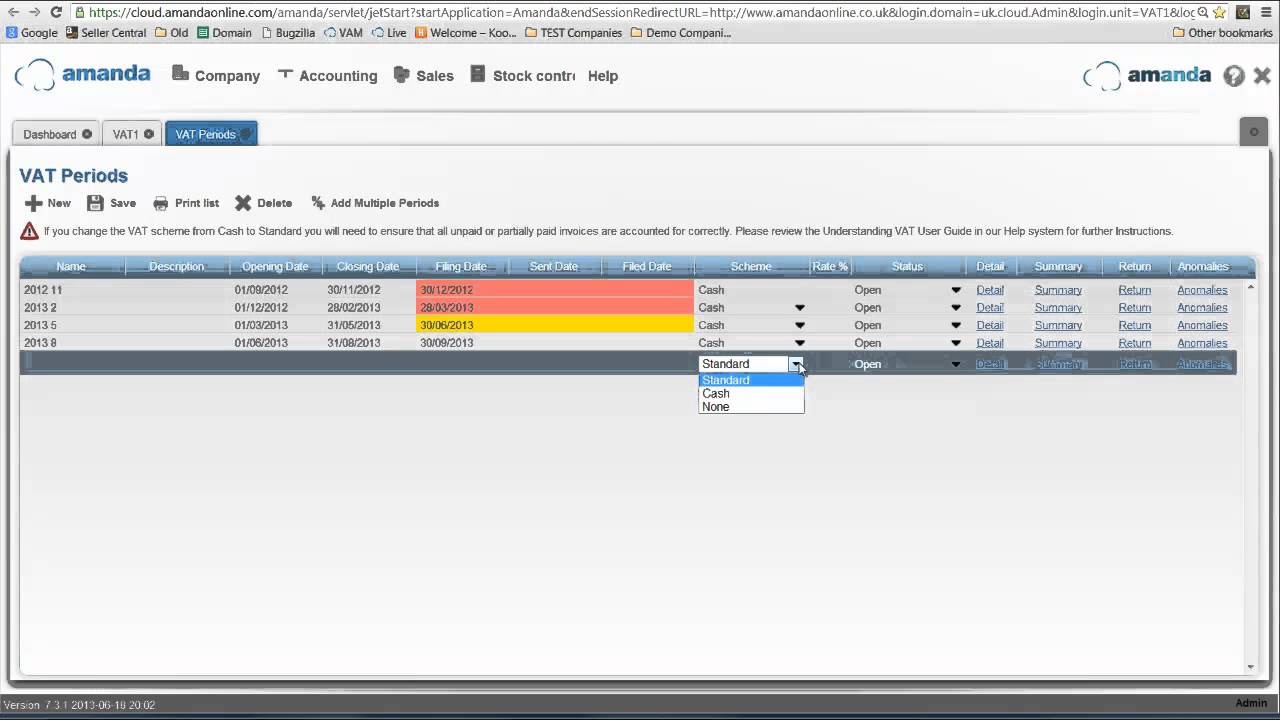Open the Help menu
Screen dimensions: 1280x720
click(x=603, y=76)
